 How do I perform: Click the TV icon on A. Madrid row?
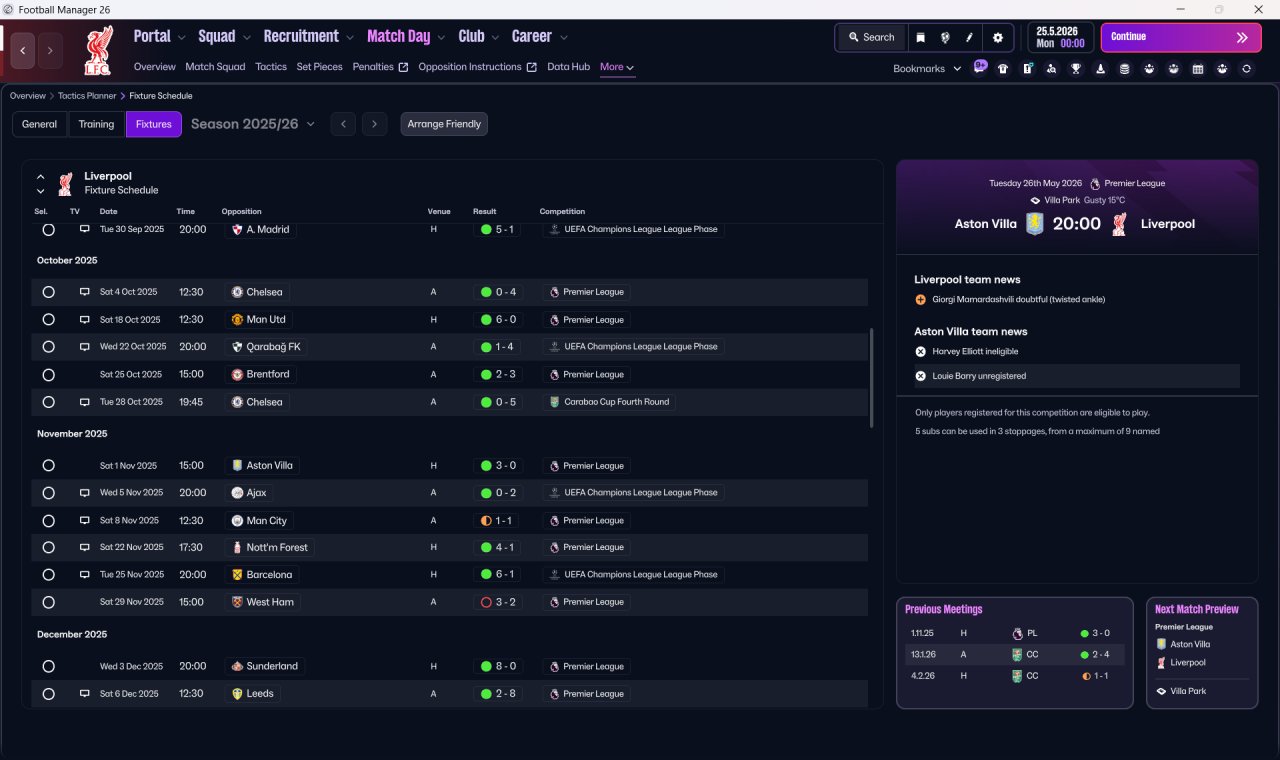85,229
